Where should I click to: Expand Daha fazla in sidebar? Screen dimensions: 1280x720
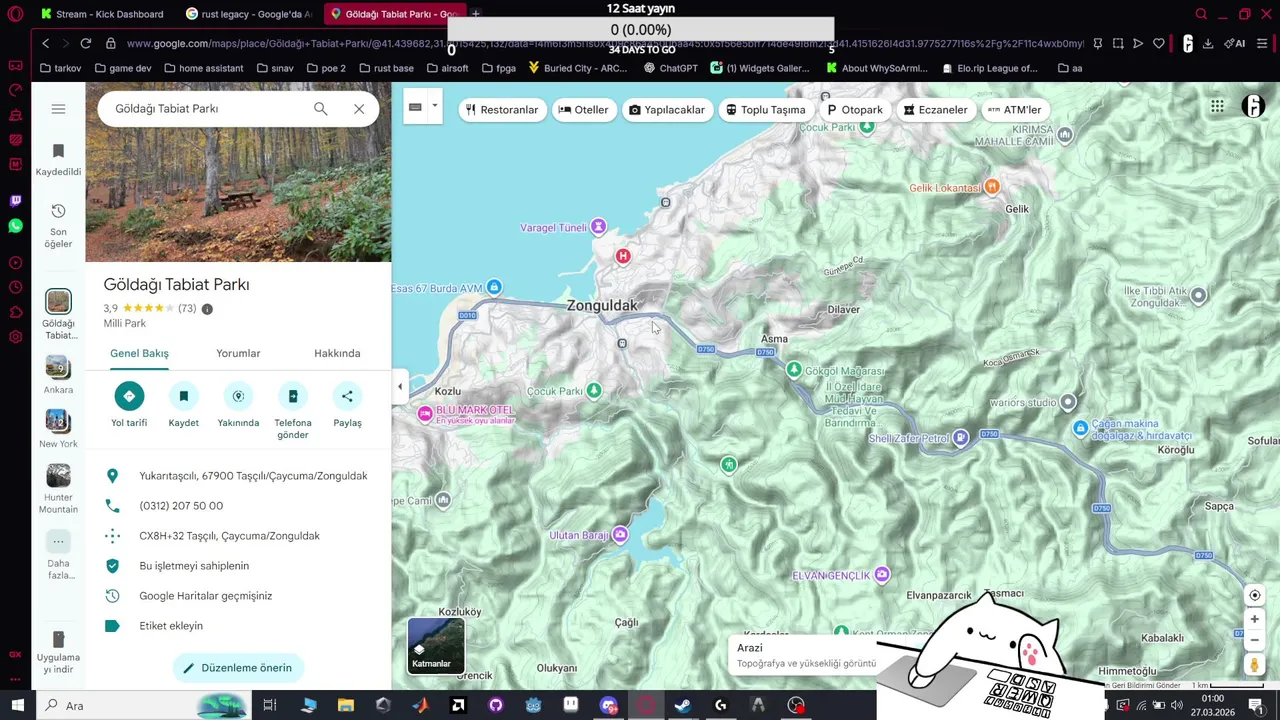(x=58, y=555)
